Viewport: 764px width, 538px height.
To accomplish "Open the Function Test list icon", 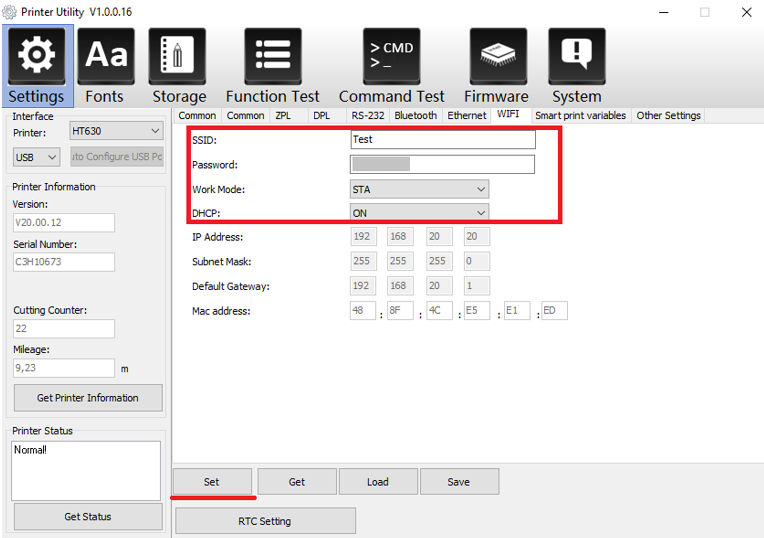I will (x=272, y=56).
